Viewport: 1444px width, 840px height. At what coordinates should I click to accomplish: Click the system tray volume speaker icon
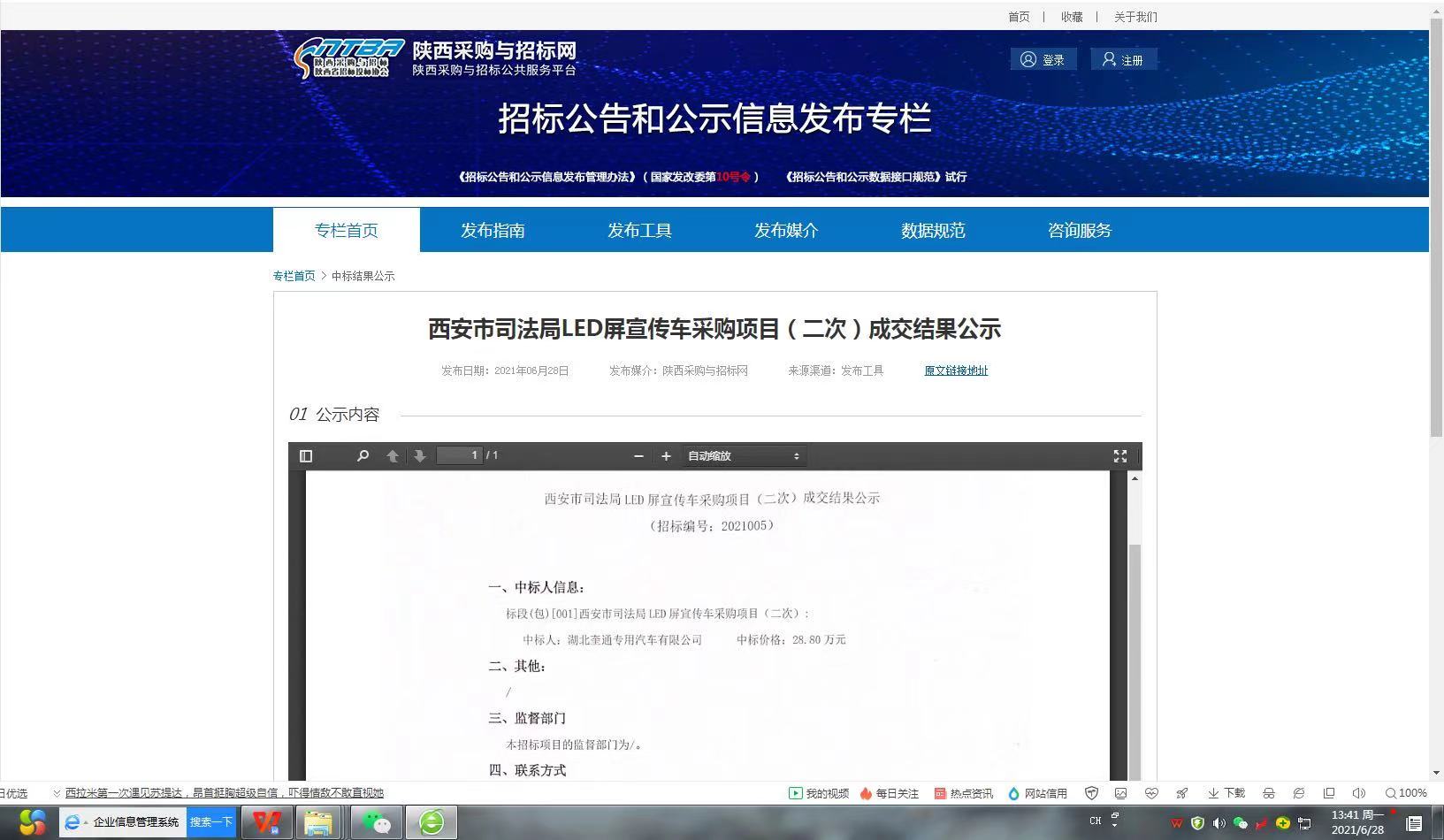tap(1219, 823)
